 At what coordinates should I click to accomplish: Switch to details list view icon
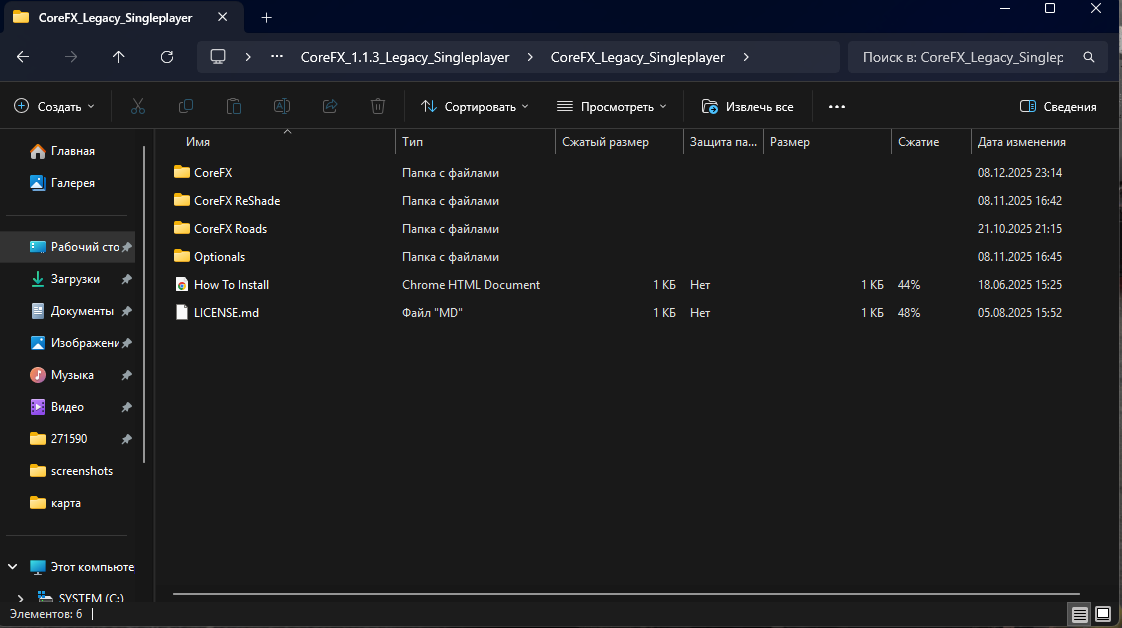[1080, 613]
